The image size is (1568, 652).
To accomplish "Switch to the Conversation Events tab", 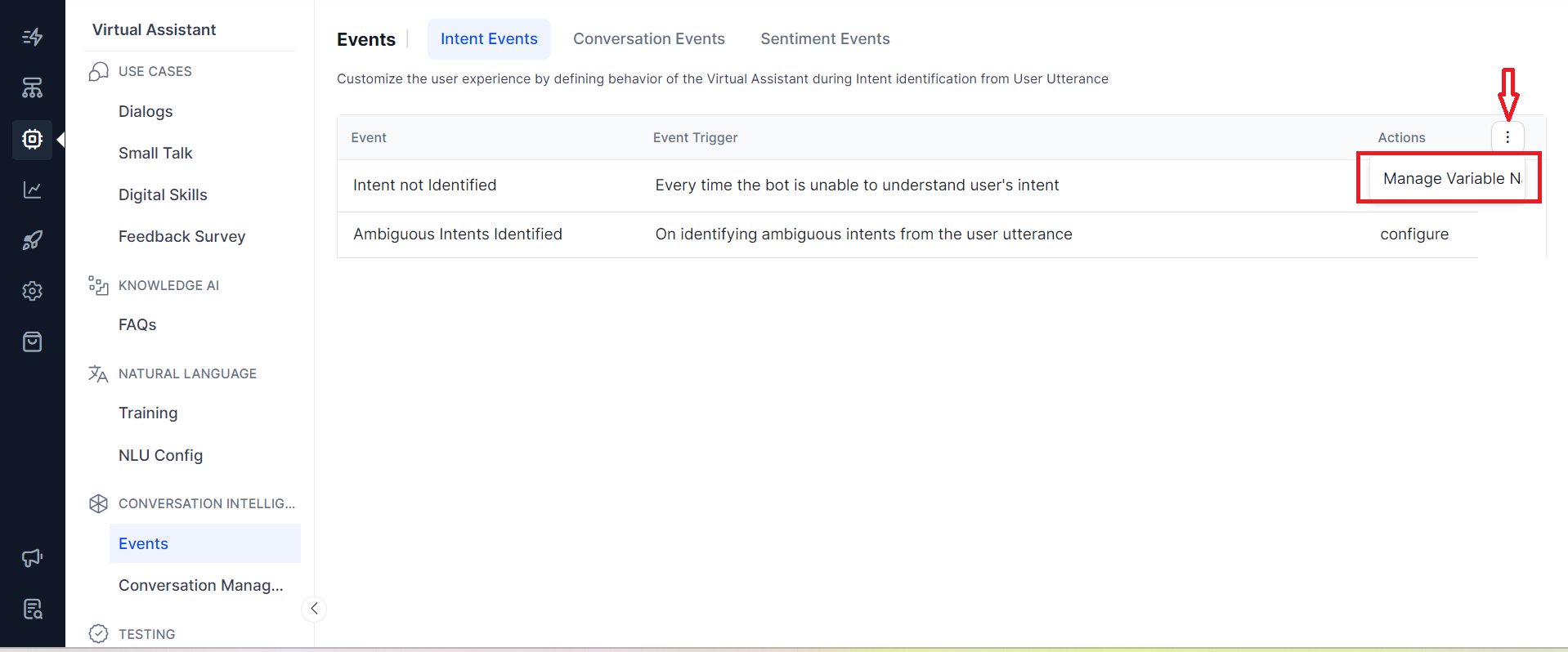I will [648, 39].
